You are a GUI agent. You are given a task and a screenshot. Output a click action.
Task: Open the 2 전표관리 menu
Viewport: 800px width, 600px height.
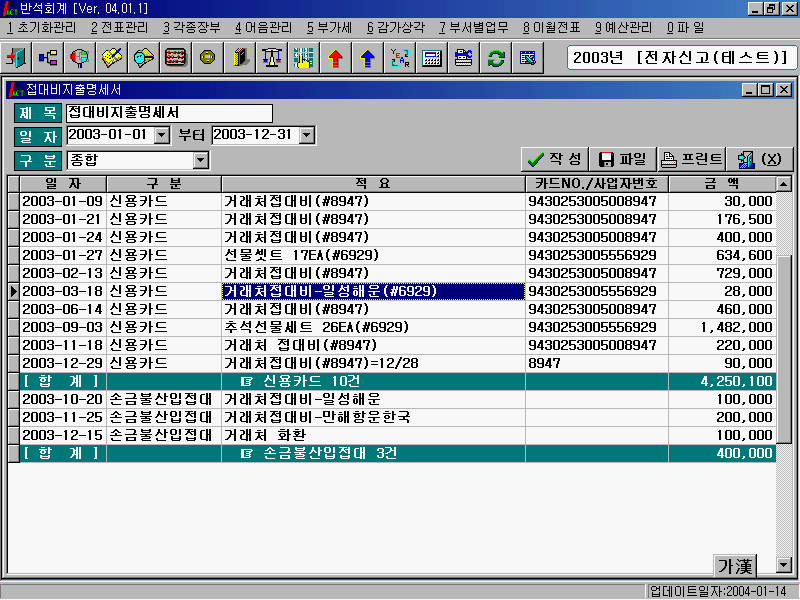[x=119, y=28]
